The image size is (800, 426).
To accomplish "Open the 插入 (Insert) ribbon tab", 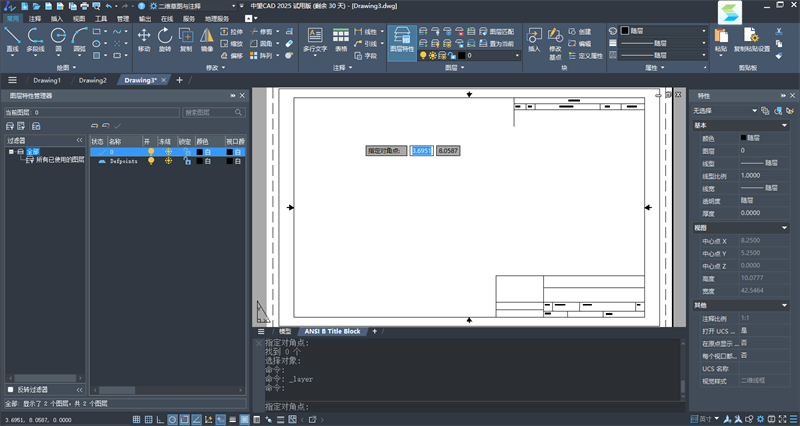I will tap(56, 18).
